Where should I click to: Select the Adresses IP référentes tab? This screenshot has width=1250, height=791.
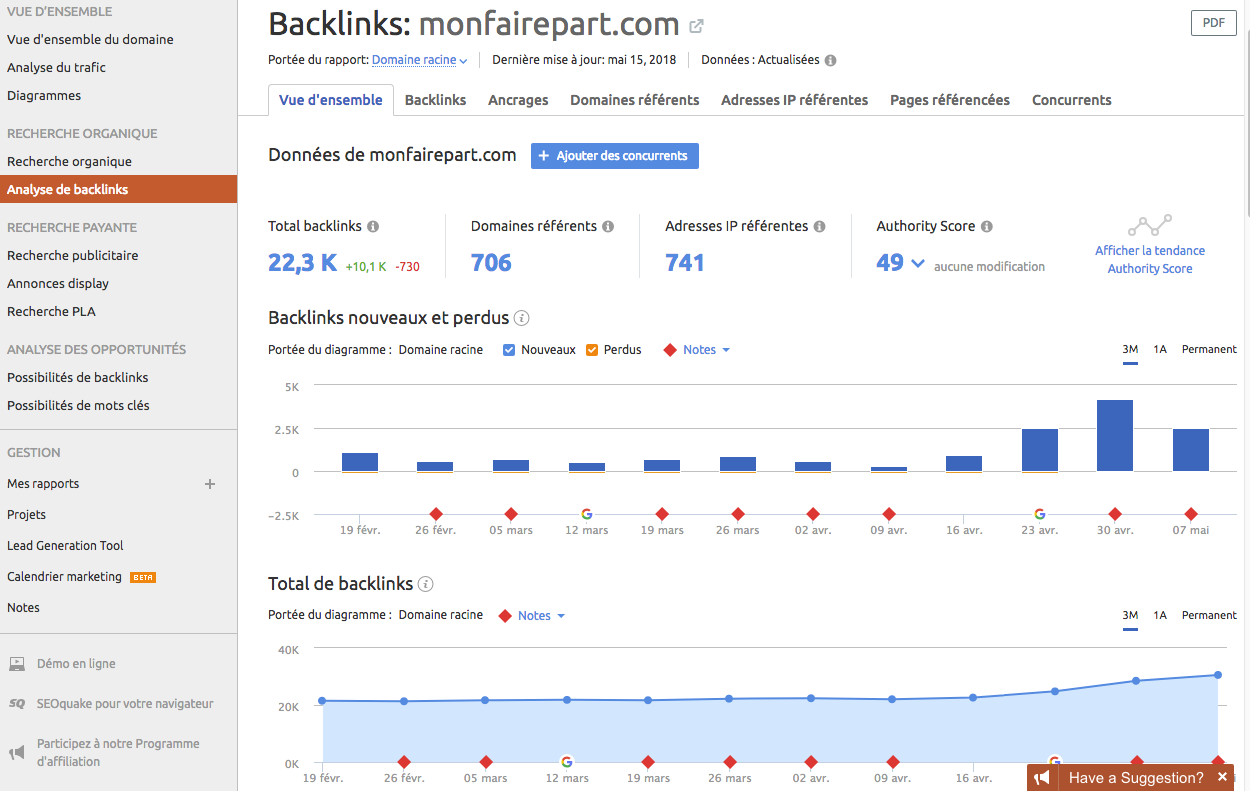click(795, 100)
